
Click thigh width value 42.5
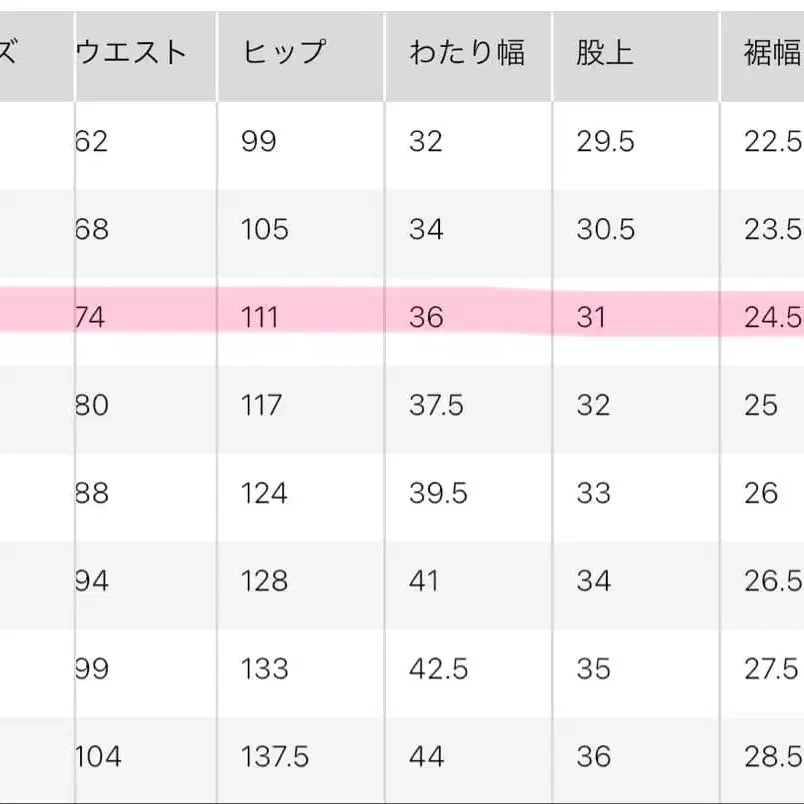437,668
